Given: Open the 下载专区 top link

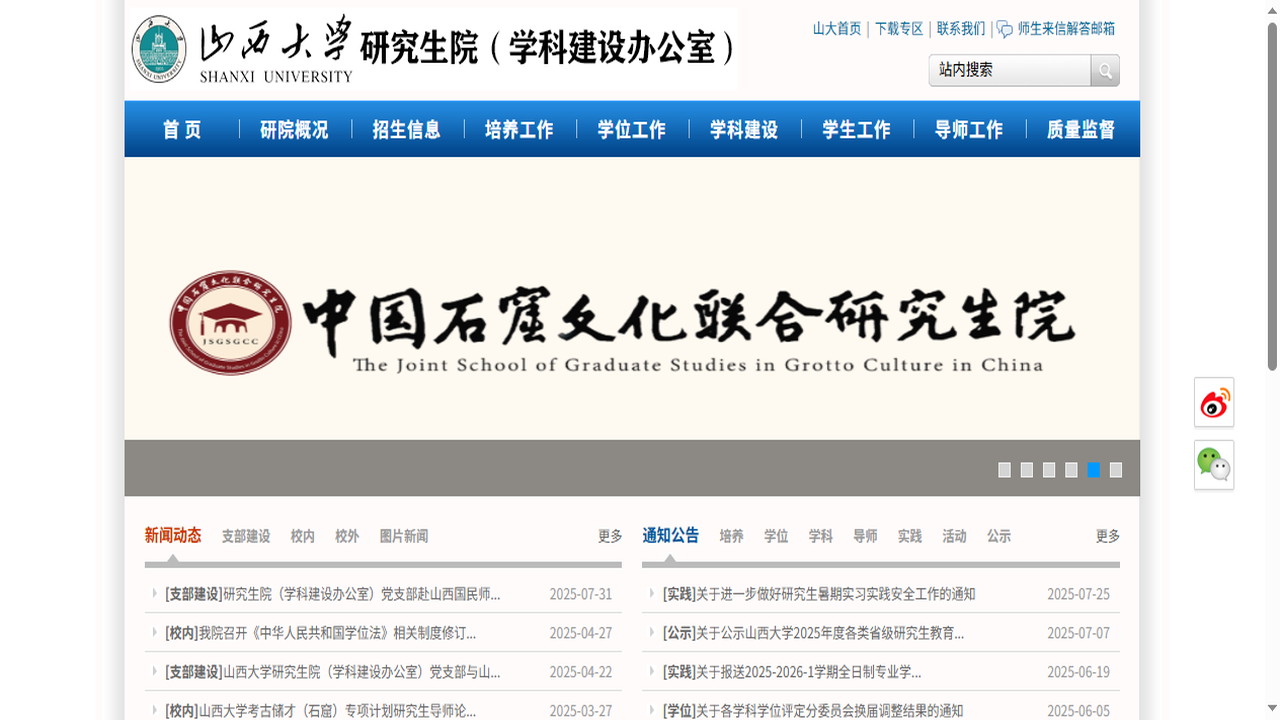Looking at the screenshot, I should coord(899,29).
